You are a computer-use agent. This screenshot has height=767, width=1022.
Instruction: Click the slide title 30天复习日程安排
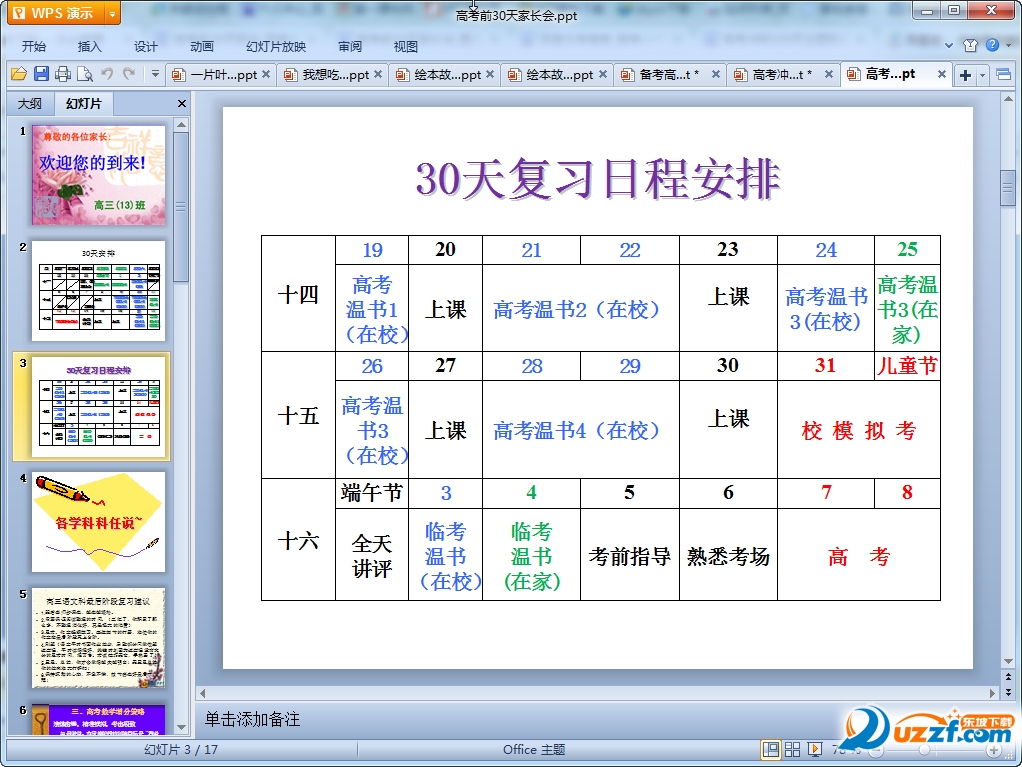598,179
